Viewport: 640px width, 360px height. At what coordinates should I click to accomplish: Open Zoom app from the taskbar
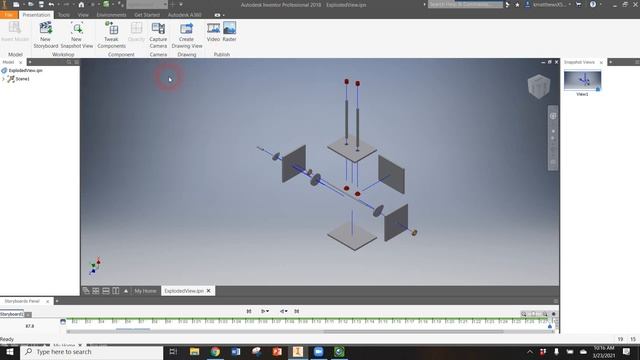[319, 351]
